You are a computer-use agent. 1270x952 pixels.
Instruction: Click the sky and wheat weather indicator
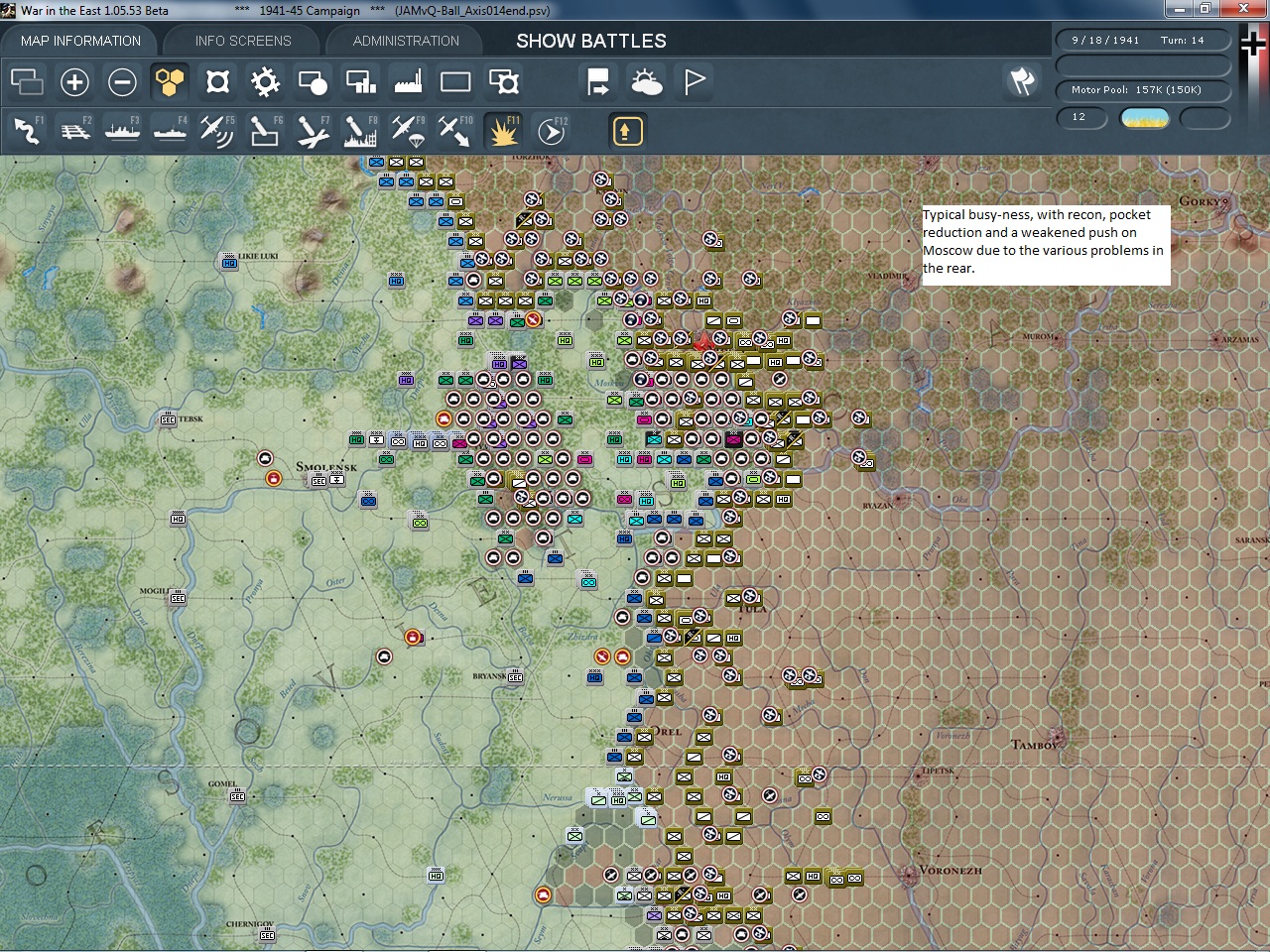click(x=1144, y=118)
